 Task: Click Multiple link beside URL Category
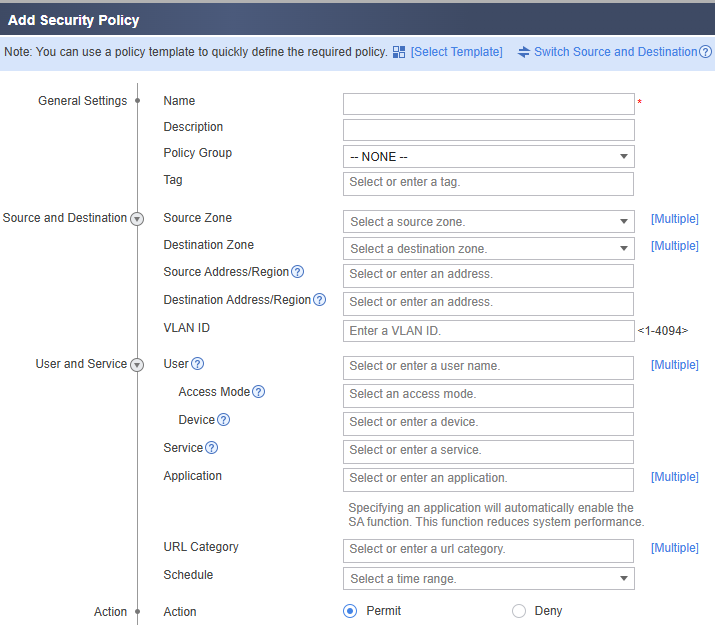(674, 548)
